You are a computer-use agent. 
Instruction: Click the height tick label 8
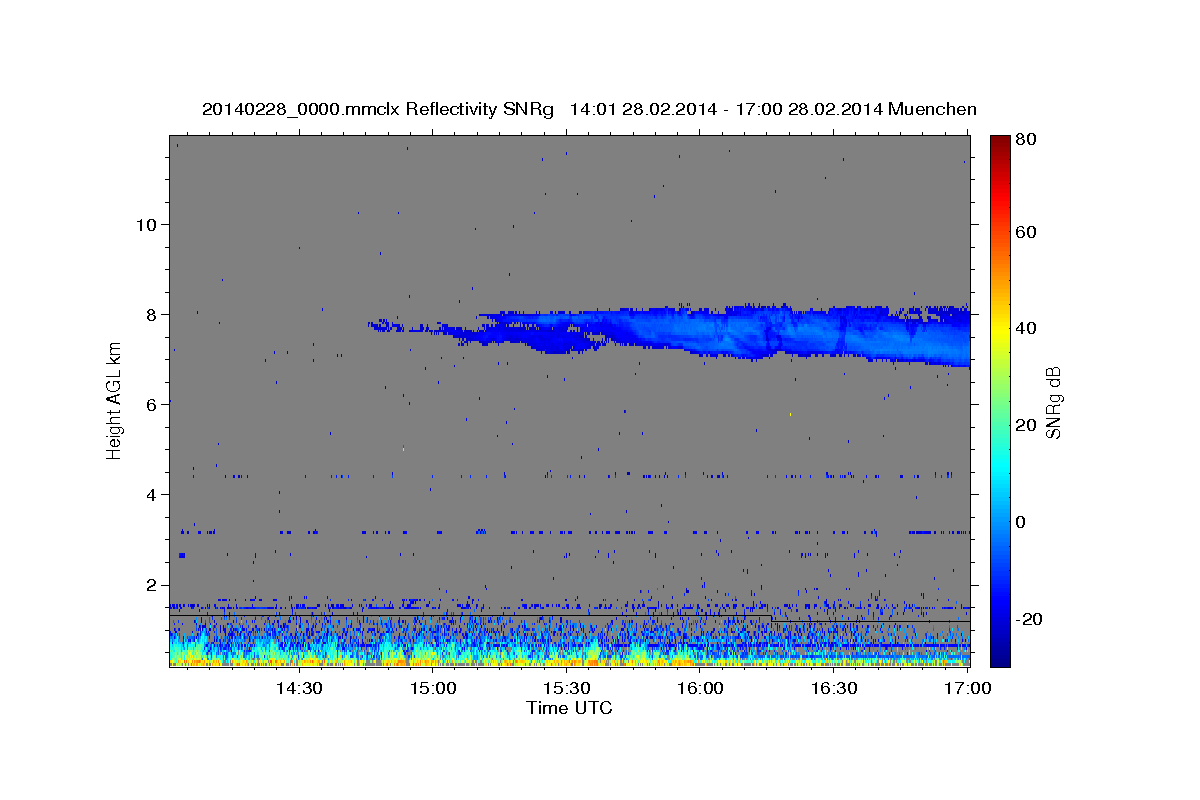tap(152, 314)
